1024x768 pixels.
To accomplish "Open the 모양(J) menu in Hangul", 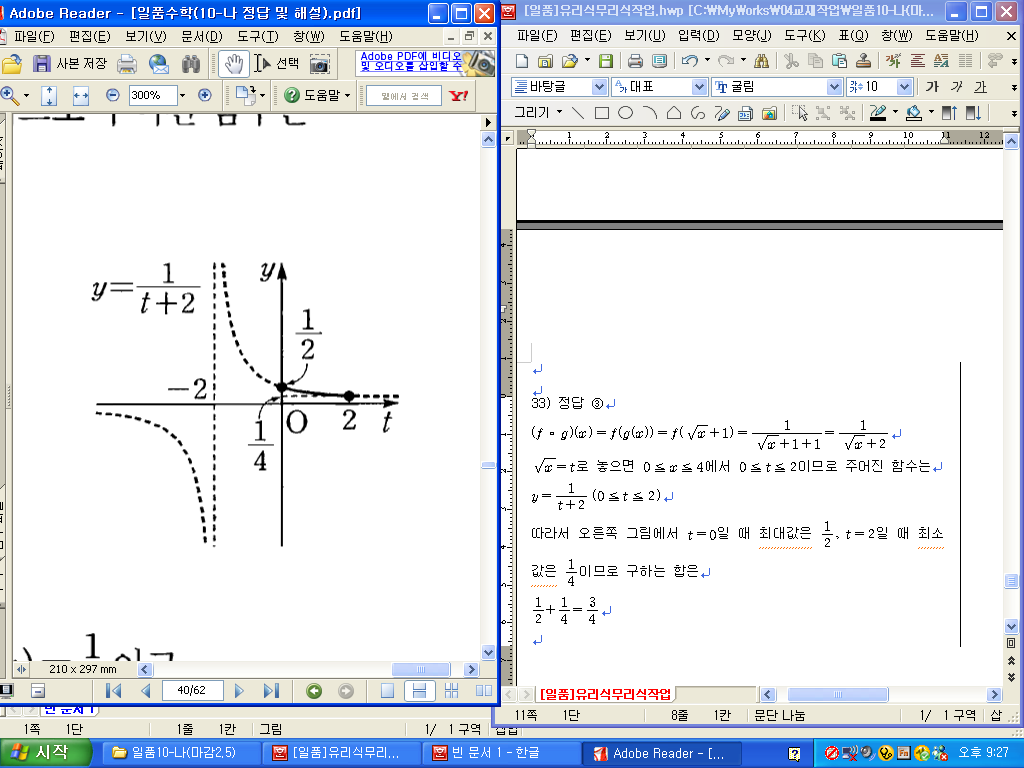I will (x=751, y=36).
